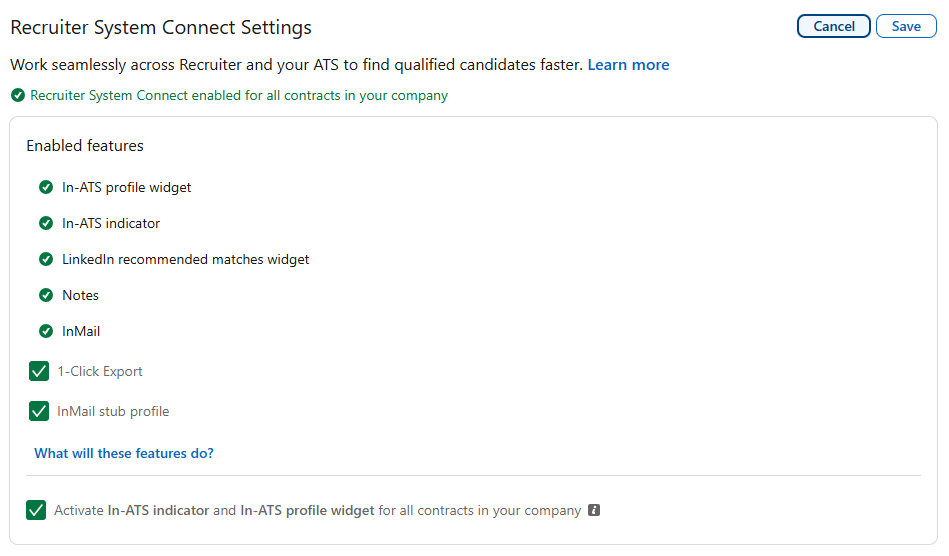949x556 pixels.
Task: Click the green checkmark beside InMail
Action: pyautogui.click(x=46, y=332)
